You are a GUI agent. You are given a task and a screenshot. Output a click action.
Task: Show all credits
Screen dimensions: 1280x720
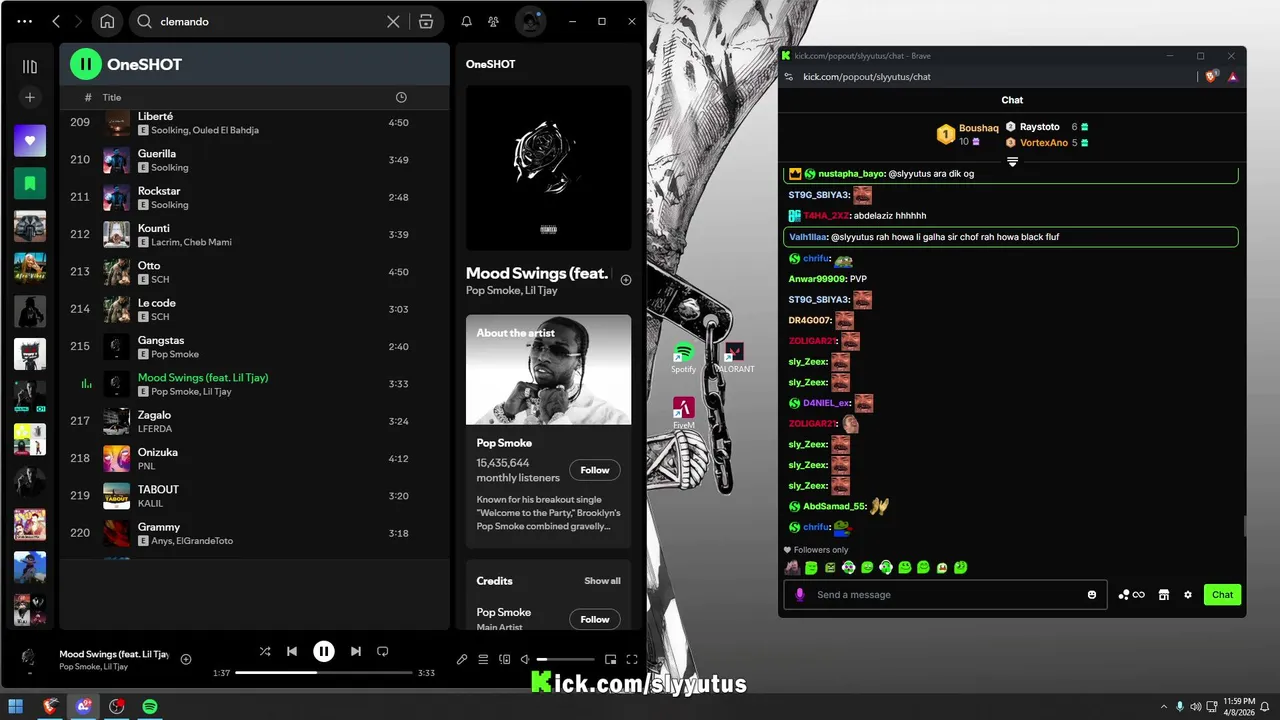pos(602,581)
